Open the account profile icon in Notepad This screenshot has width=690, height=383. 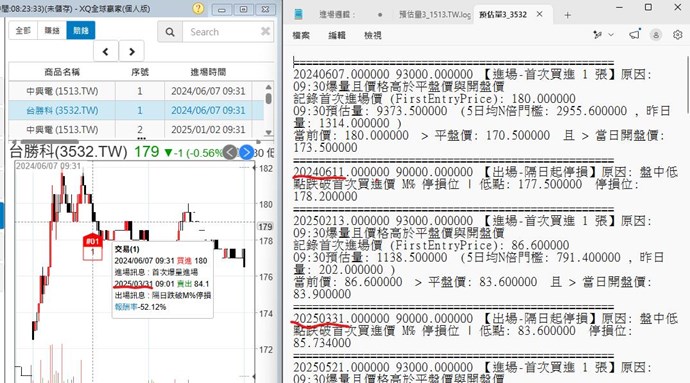pyautogui.click(x=656, y=35)
